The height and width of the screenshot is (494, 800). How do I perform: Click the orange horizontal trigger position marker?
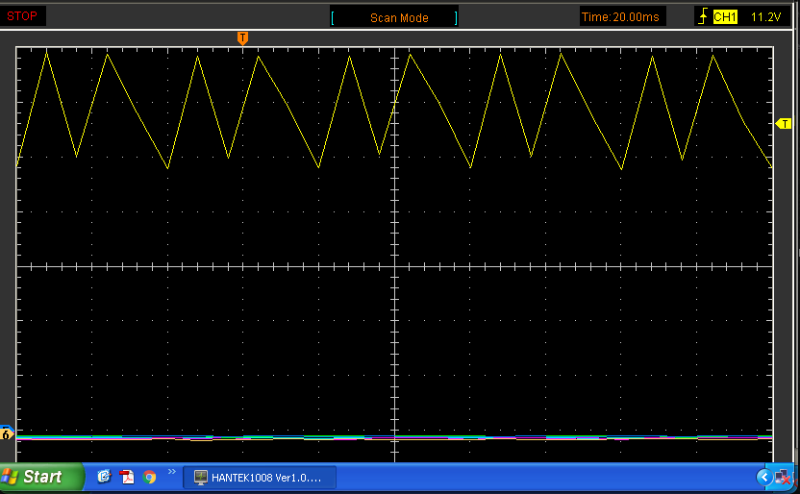pyautogui.click(x=242, y=38)
